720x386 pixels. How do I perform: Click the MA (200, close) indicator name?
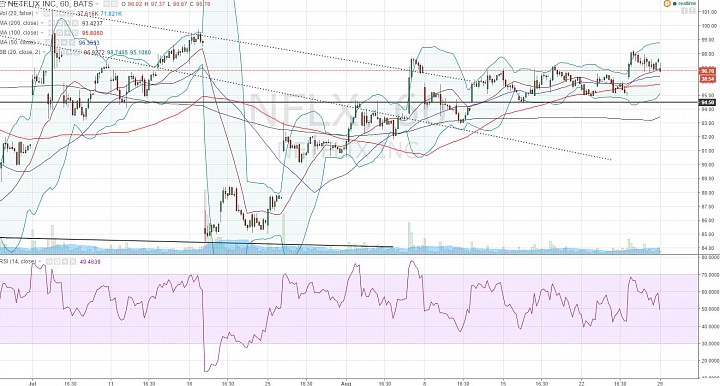19,23
